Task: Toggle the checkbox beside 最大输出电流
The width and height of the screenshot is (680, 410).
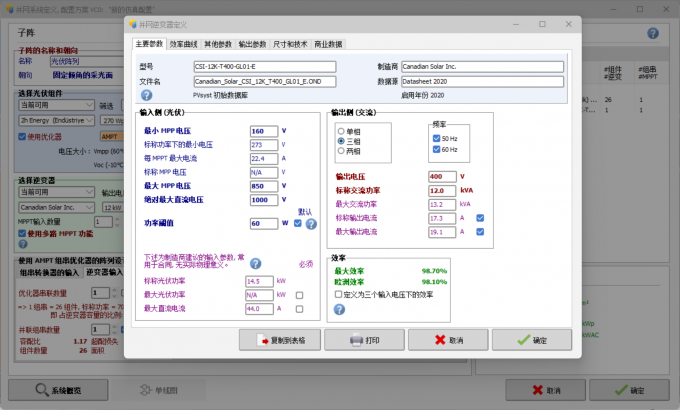Action: (x=480, y=231)
